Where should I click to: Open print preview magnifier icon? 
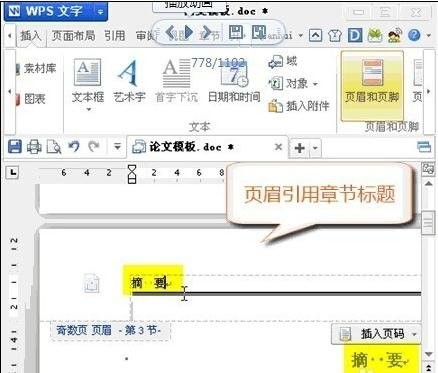pyautogui.click(x=54, y=147)
